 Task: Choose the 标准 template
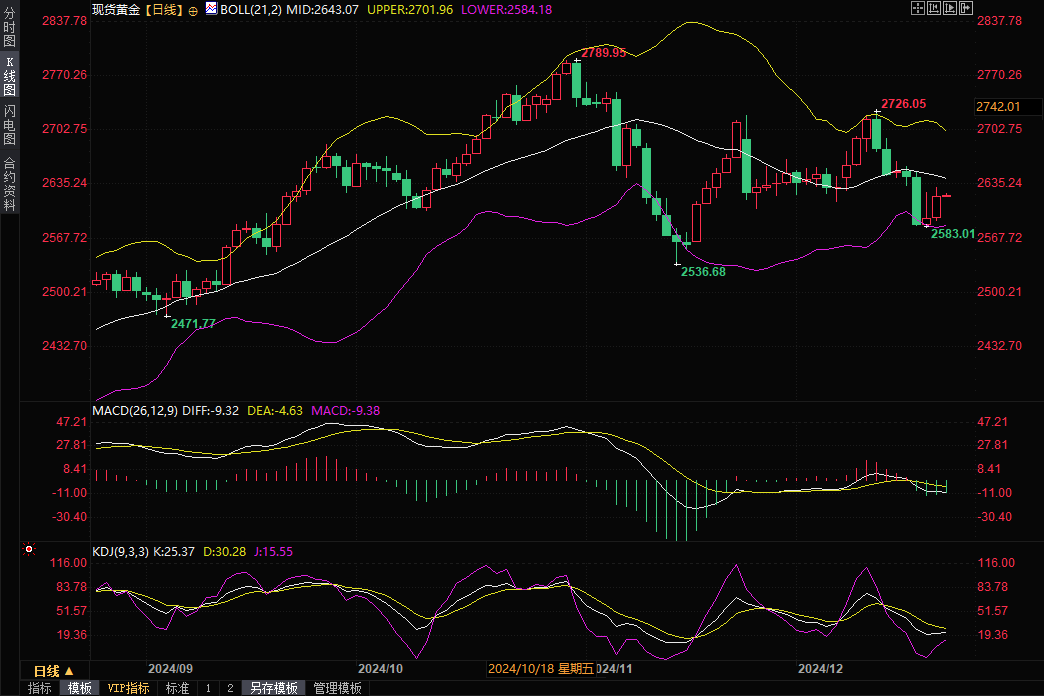177,688
